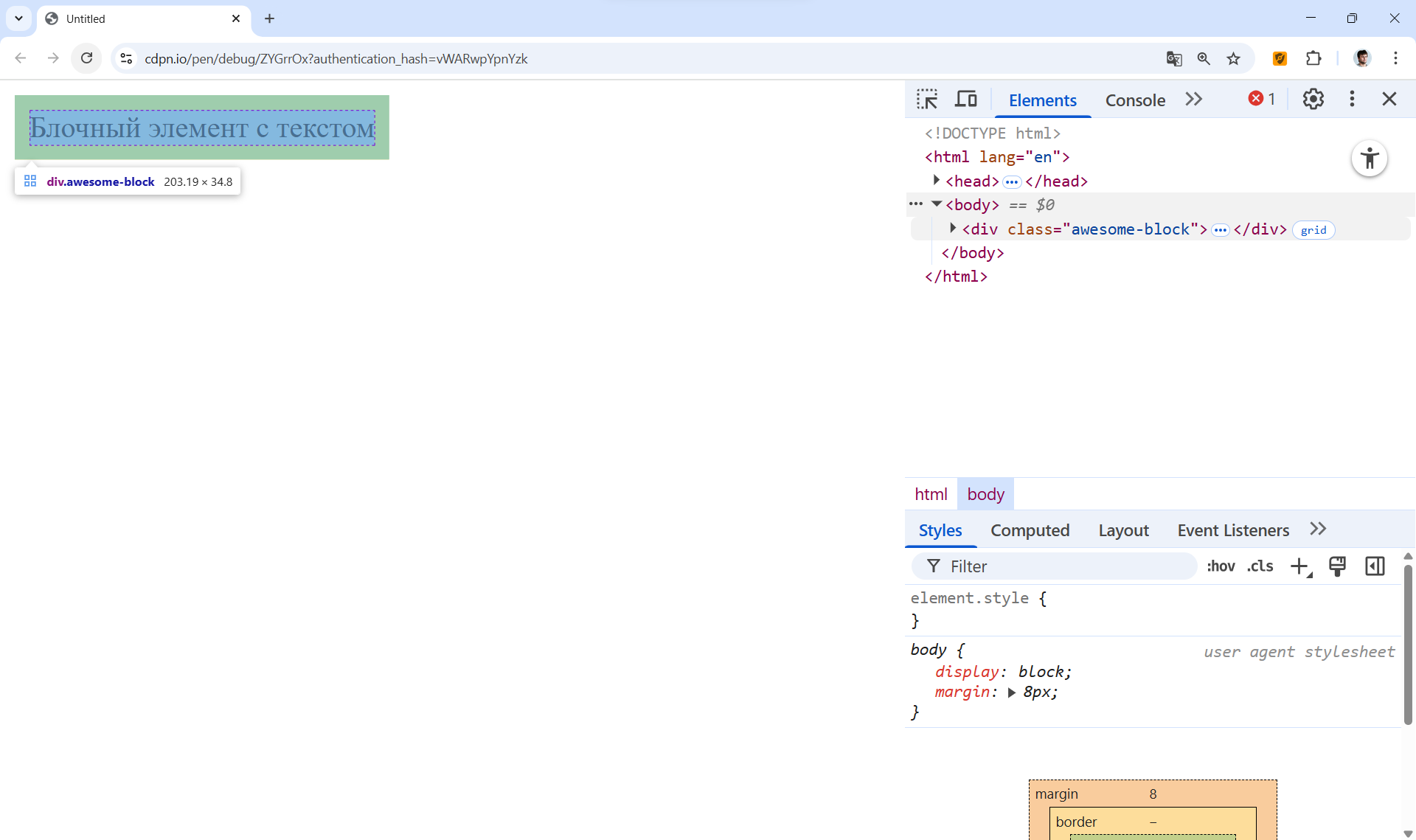The width and height of the screenshot is (1416, 840).
Task: Expand the margin shorthand property triangle
Action: click(x=1012, y=693)
